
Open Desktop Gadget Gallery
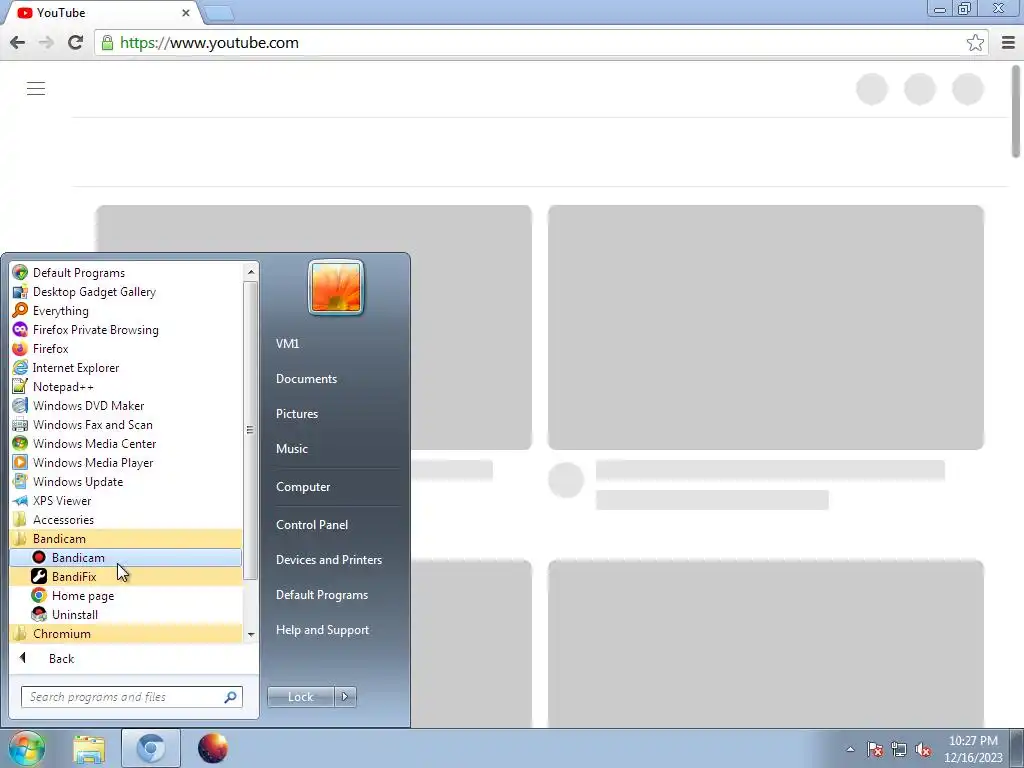pos(125,291)
